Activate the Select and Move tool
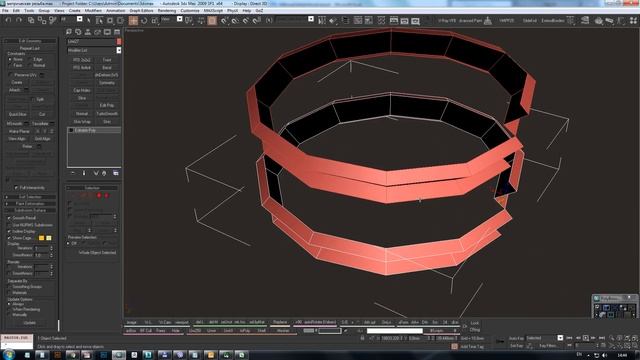This screenshot has width=640, height=360. (133, 20)
